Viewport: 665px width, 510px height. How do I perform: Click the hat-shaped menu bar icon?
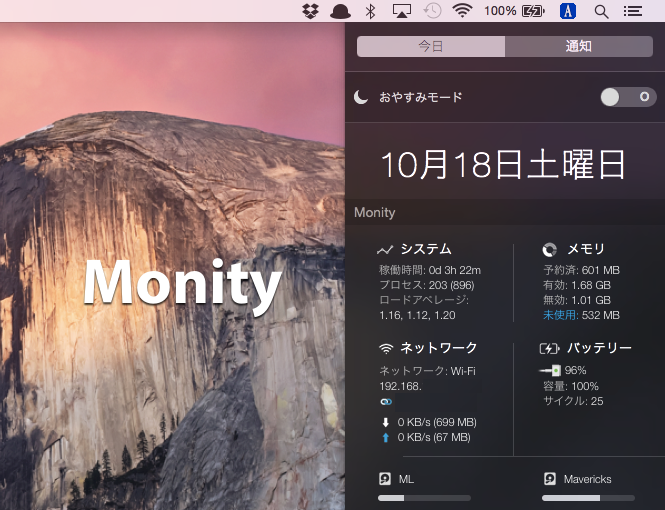click(340, 11)
